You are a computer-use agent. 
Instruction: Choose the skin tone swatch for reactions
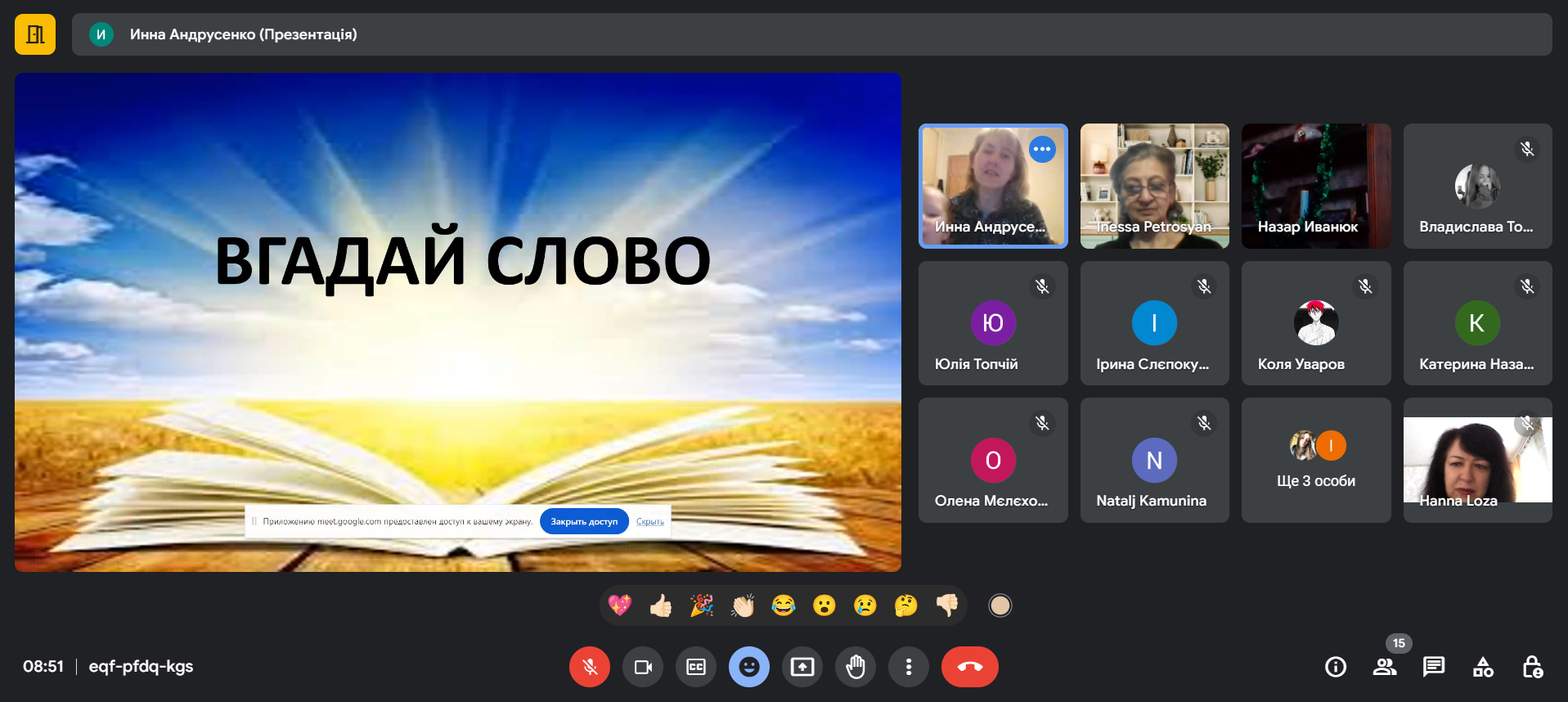click(1000, 605)
